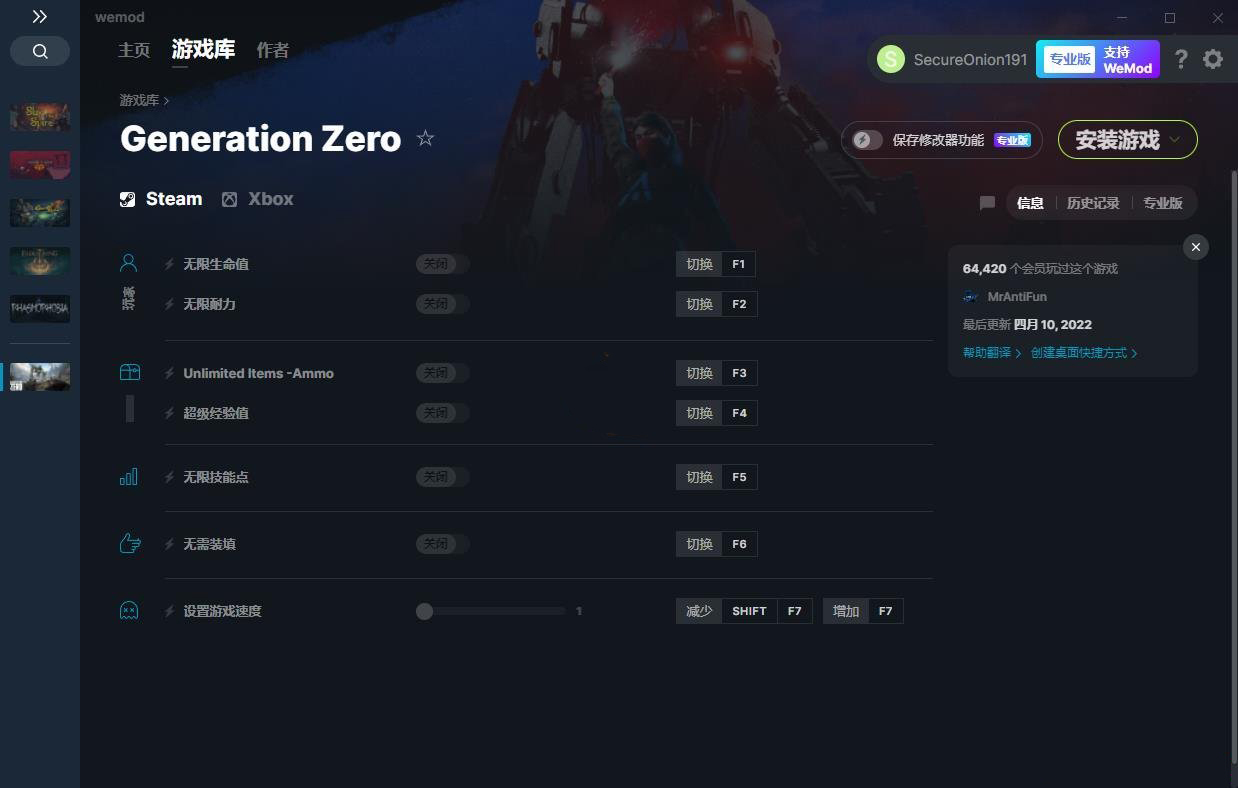Toggle 超级经验值 cheat switch
Image resolution: width=1238 pixels, height=788 pixels.
tap(443, 413)
